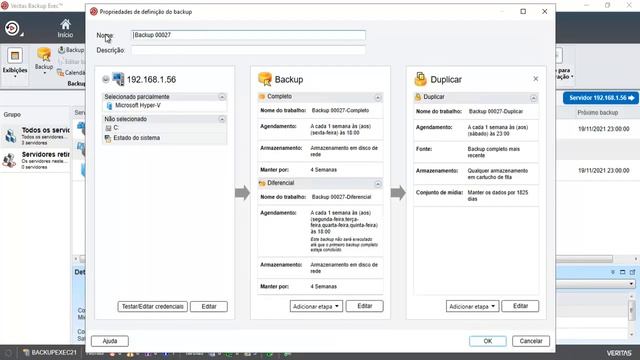The width and height of the screenshot is (640, 360).
Task: Click inside the Nome input field
Action: pyautogui.click(x=249, y=35)
